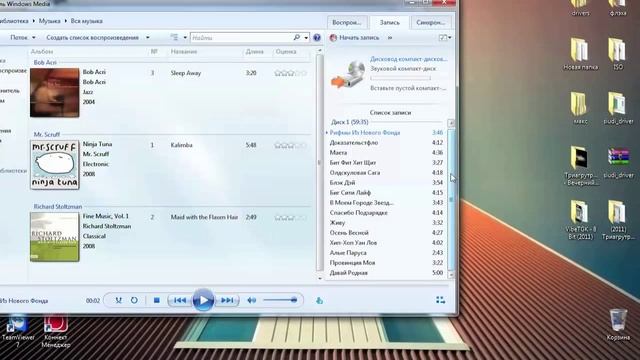
Task: Open the 'Новая папка' desktop folder
Action: [580, 54]
